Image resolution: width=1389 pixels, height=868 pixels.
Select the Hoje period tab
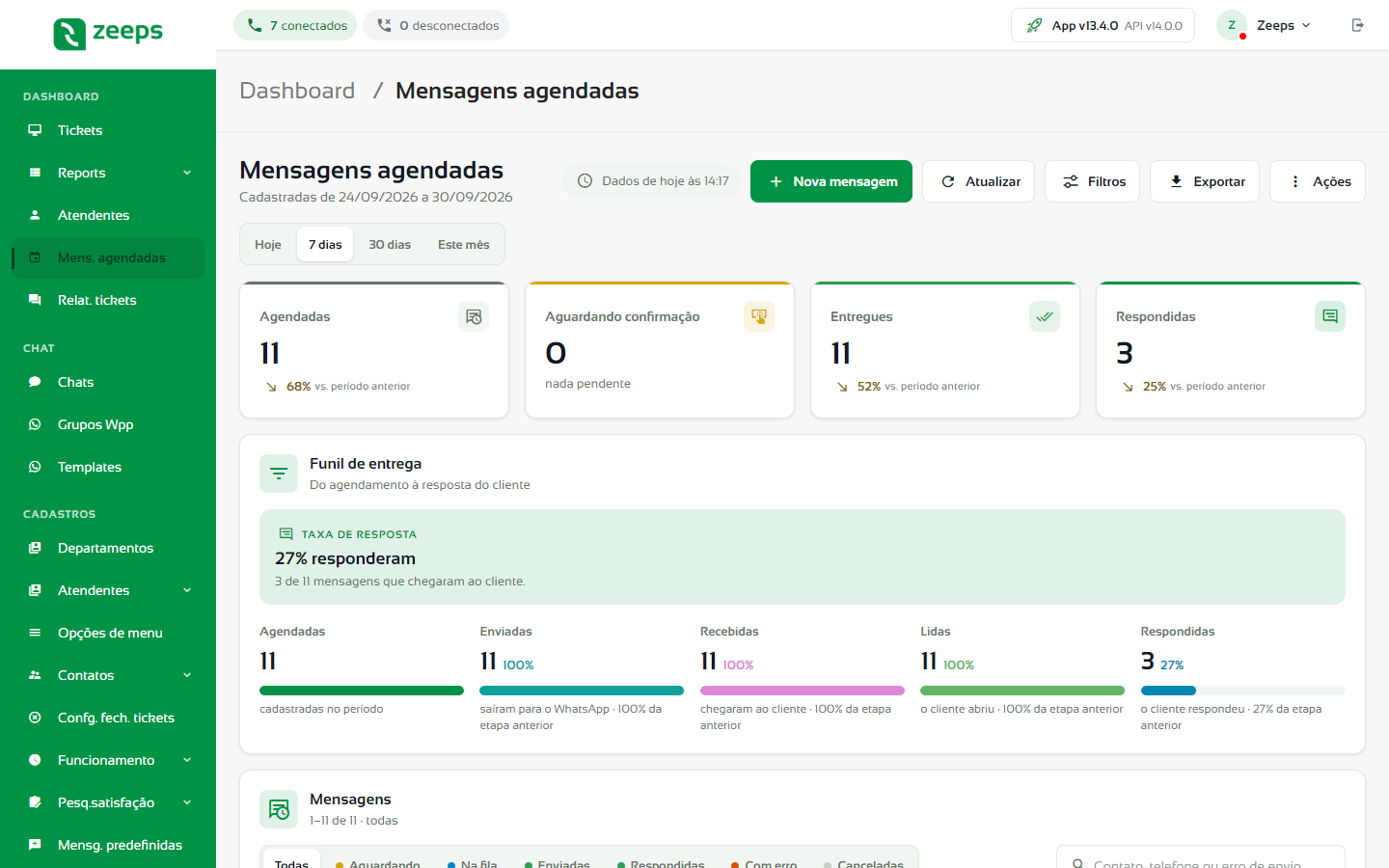[268, 245]
